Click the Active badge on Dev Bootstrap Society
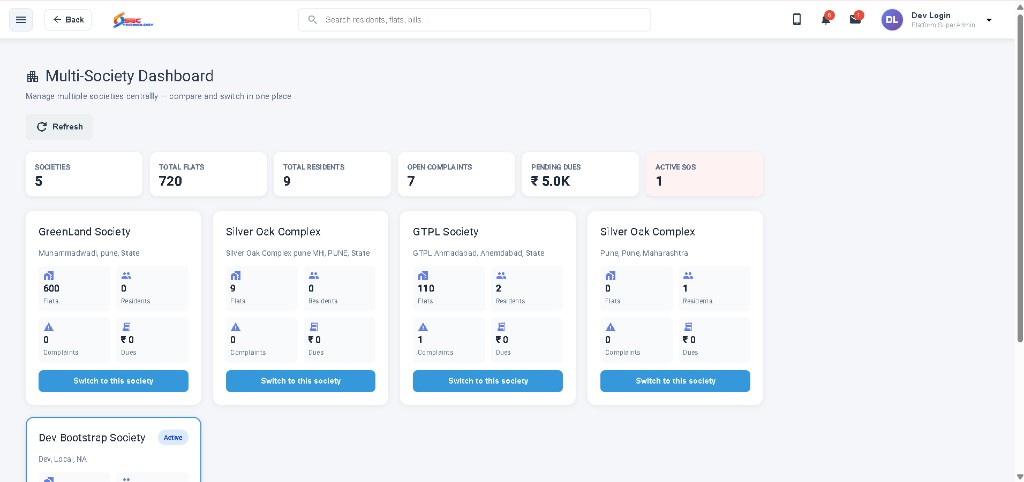 pos(173,438)
